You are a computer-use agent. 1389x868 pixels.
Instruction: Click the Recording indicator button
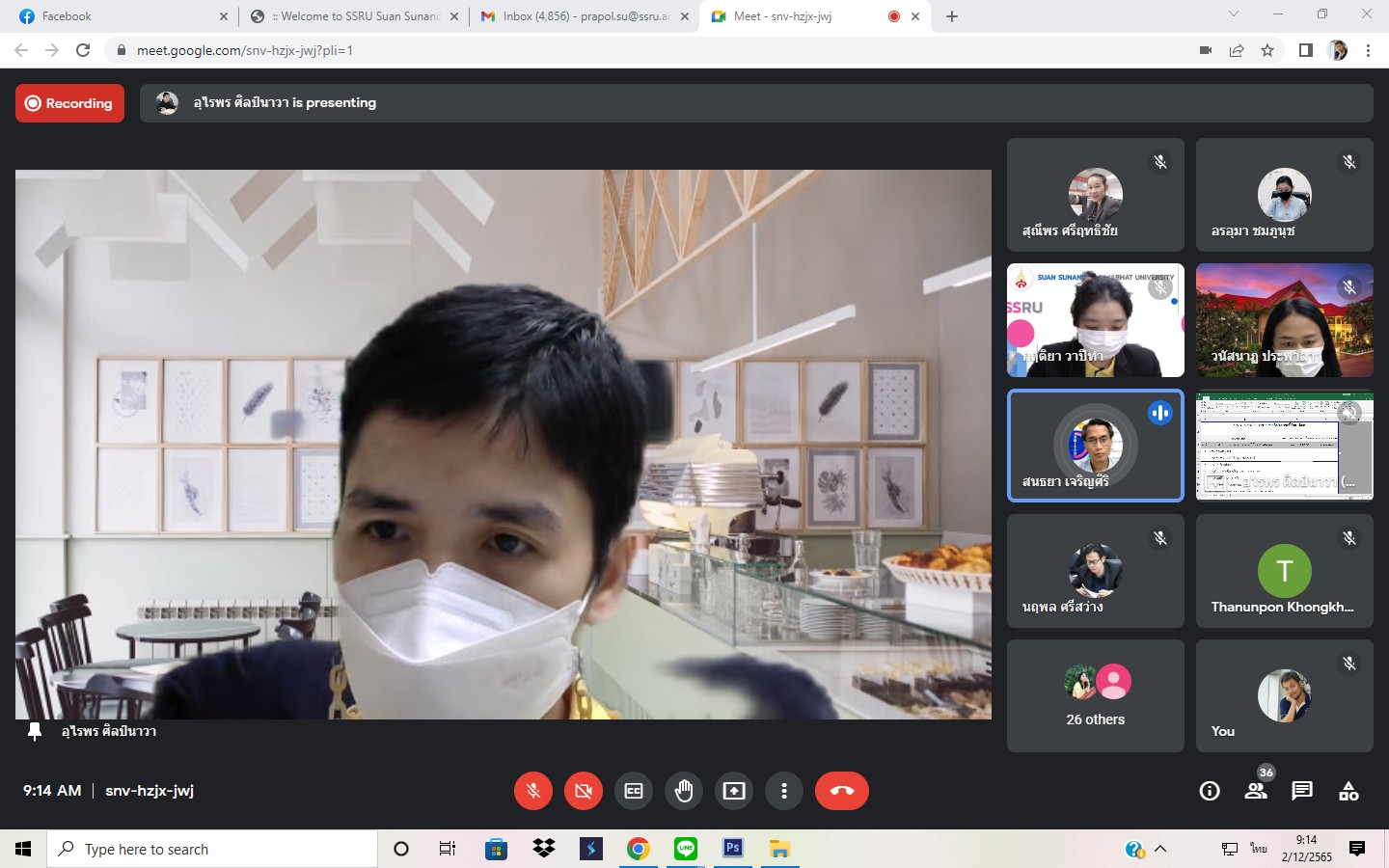tap(69, 103)
